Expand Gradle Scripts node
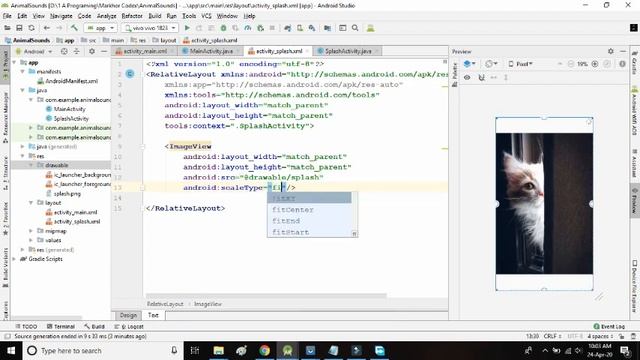The image size is (640, 360). click(x=15, y=259)
